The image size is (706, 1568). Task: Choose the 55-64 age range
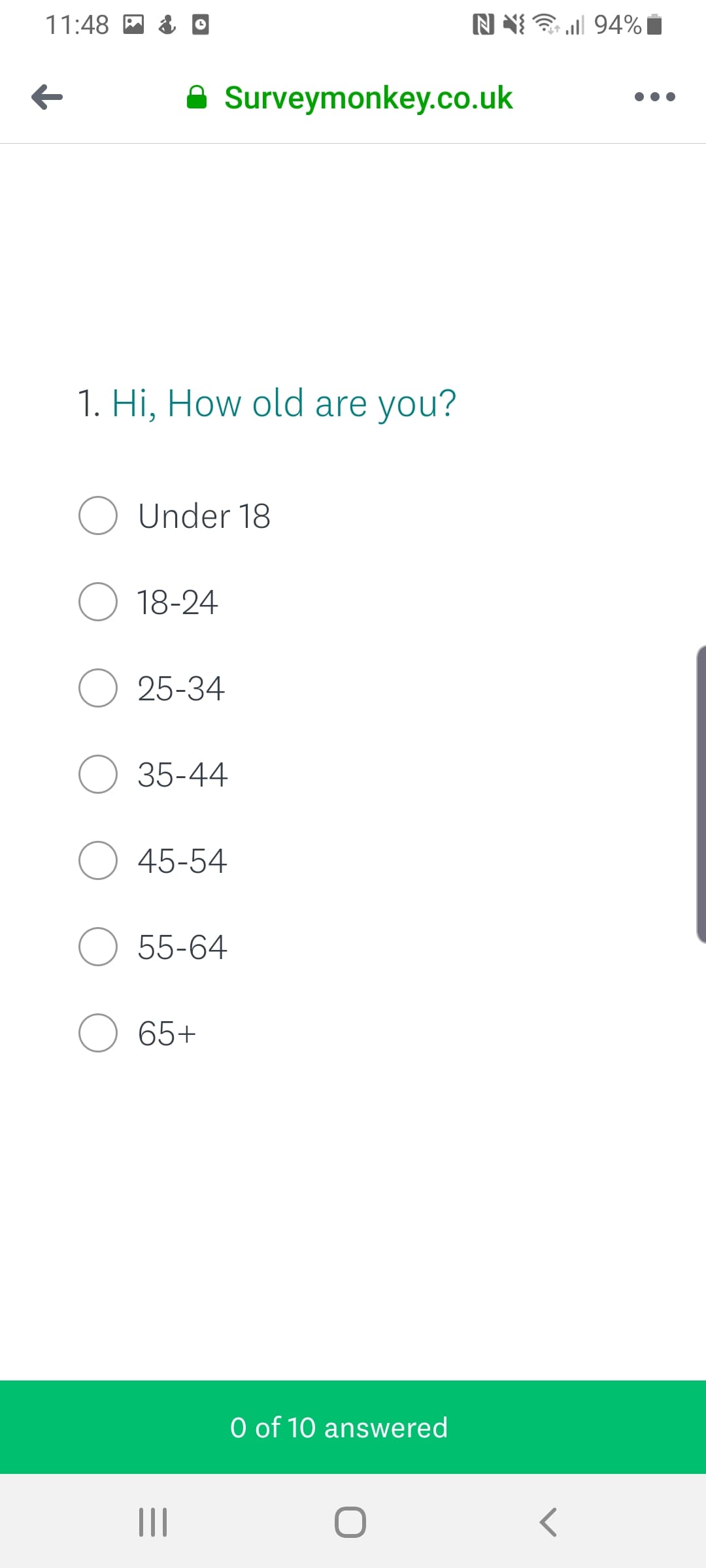point(98,947)
